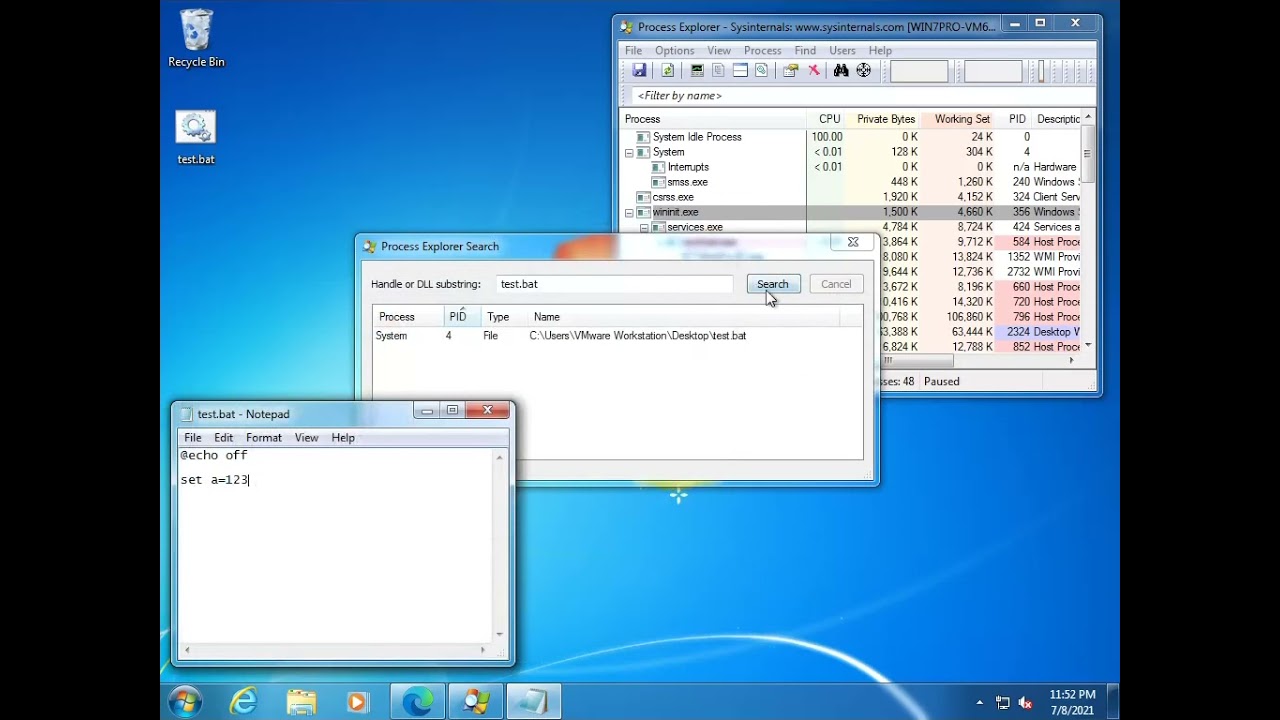Click the 'set a=123' line in Notepad

point(215,480)
